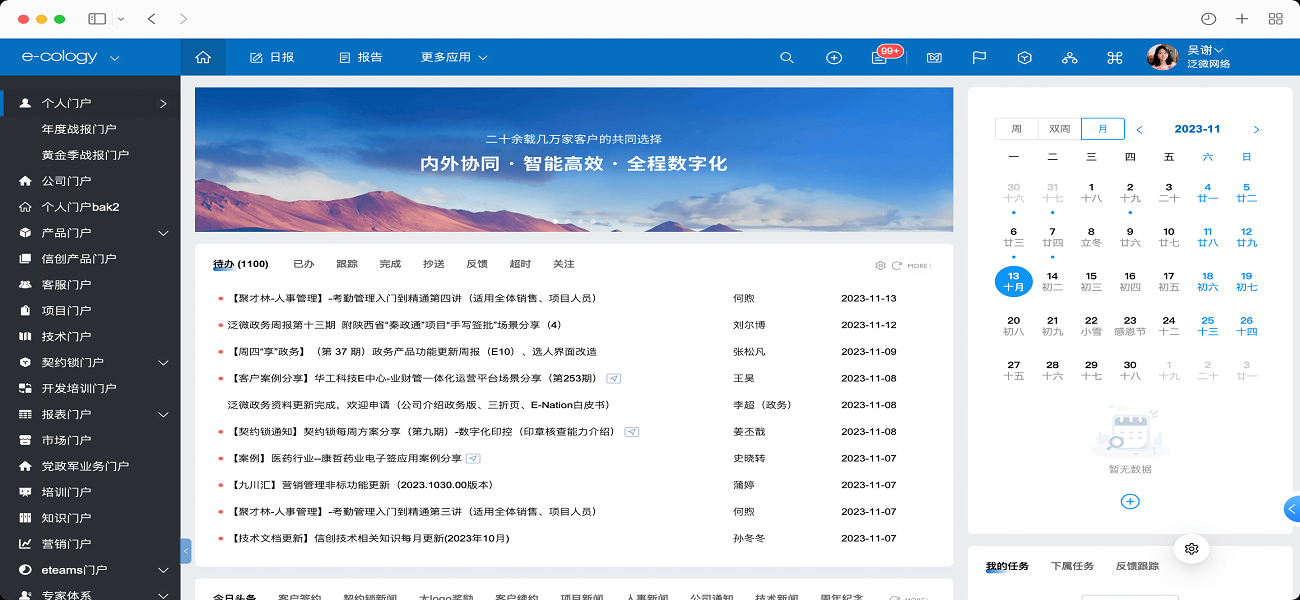Select 月 calendar view
The image size is (1300, 600).
click(1103, 129)
